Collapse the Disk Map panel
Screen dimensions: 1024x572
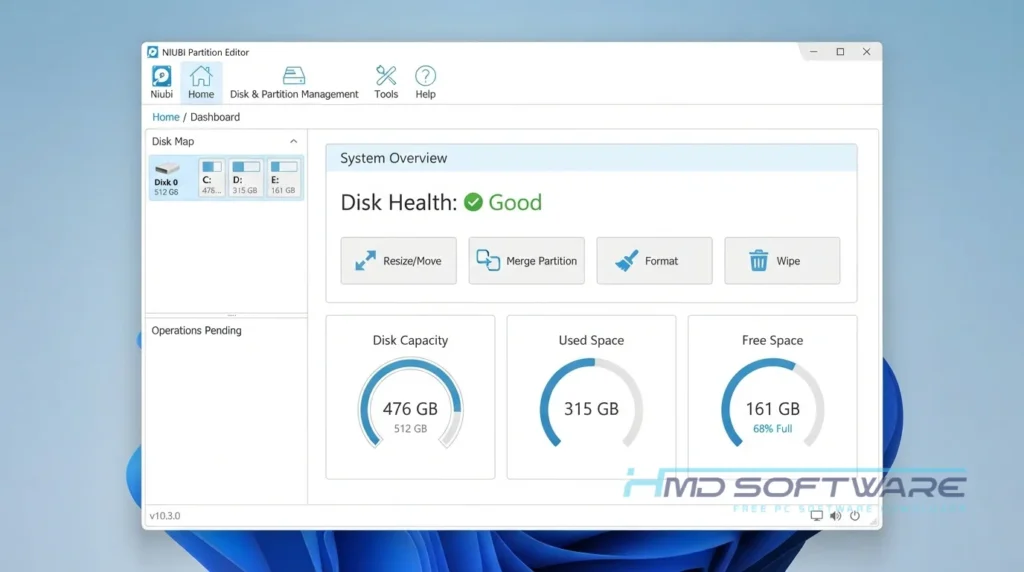point(293,141)
